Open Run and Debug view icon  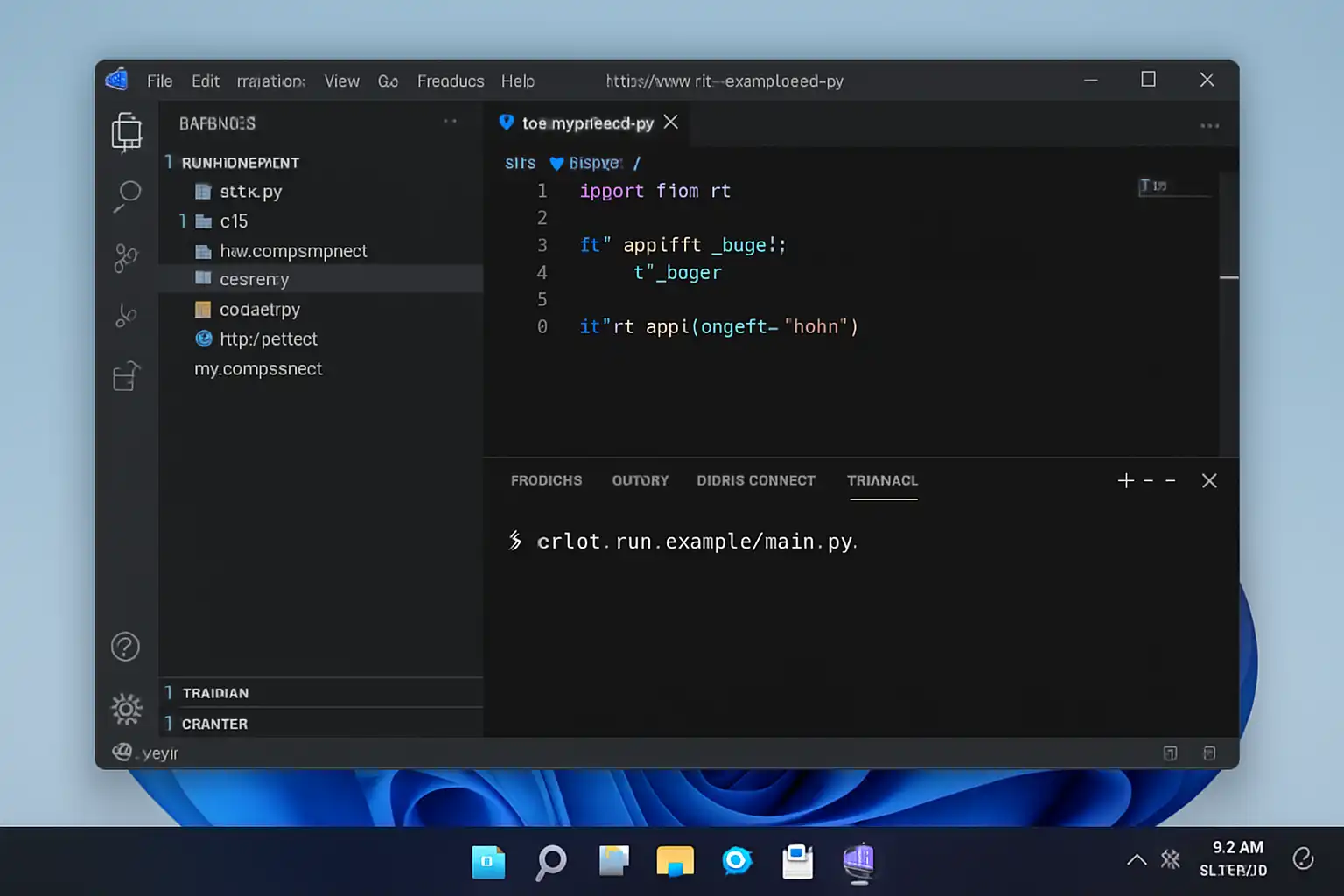[126, 315]
